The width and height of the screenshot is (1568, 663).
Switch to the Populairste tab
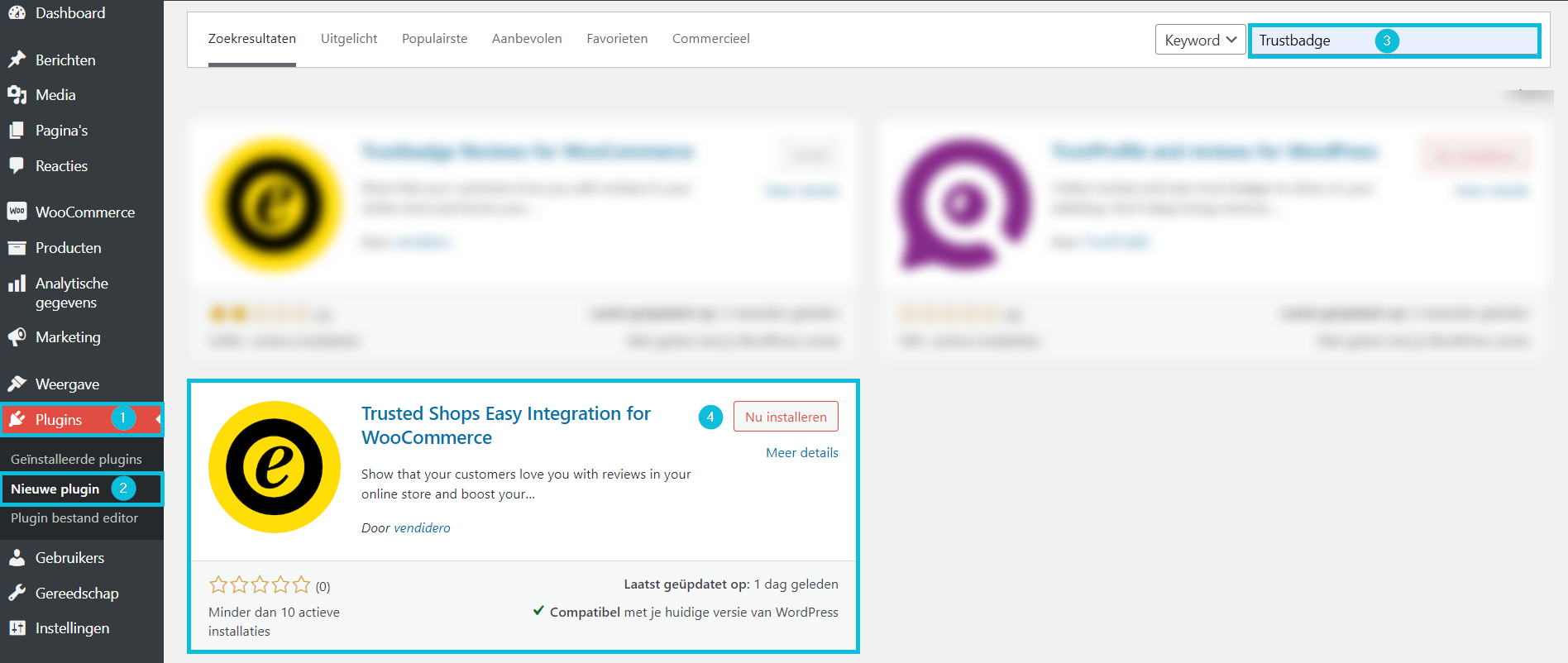point(434,39)
